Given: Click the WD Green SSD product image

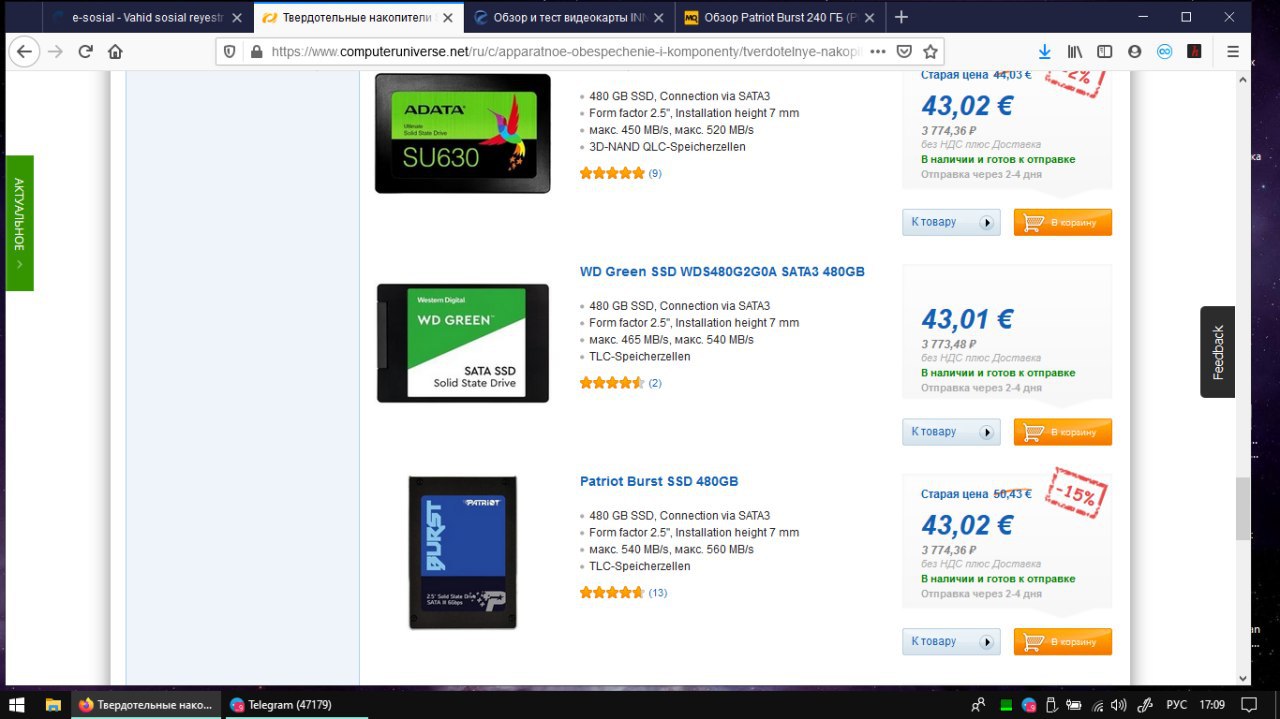Looking at the screenshot, I should click(463, 343).
